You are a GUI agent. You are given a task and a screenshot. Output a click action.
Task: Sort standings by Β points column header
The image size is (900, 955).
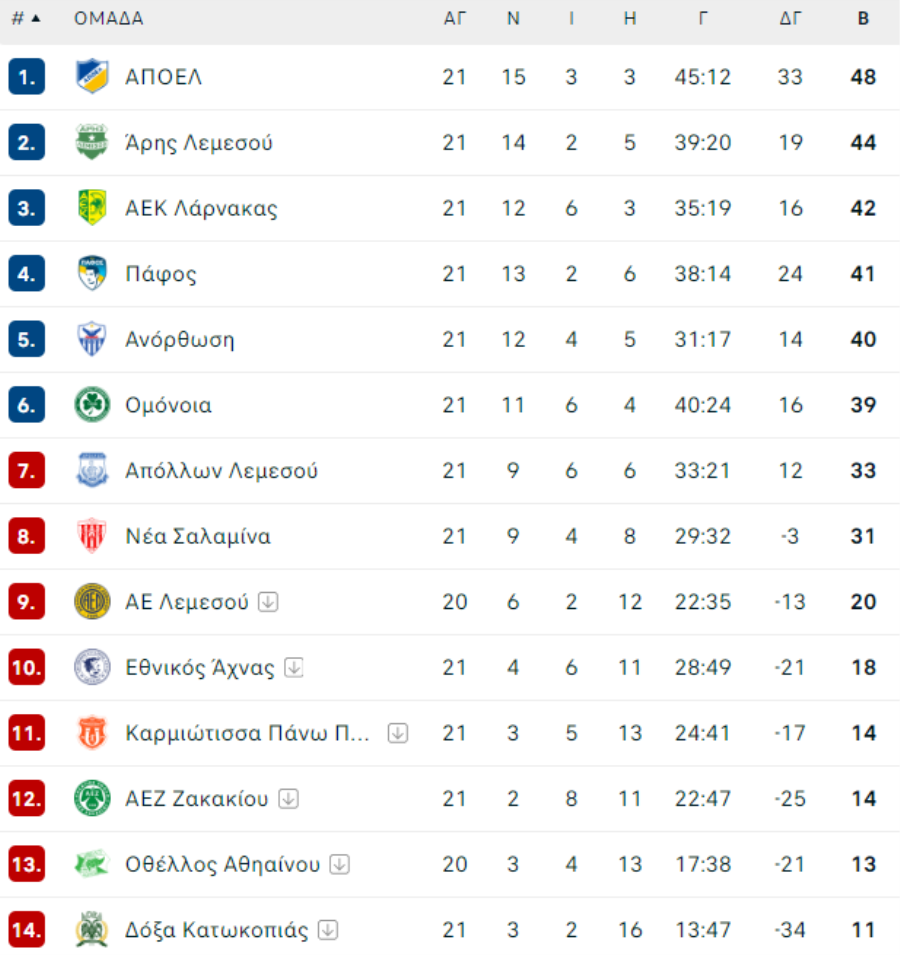[x=863, y=18]
